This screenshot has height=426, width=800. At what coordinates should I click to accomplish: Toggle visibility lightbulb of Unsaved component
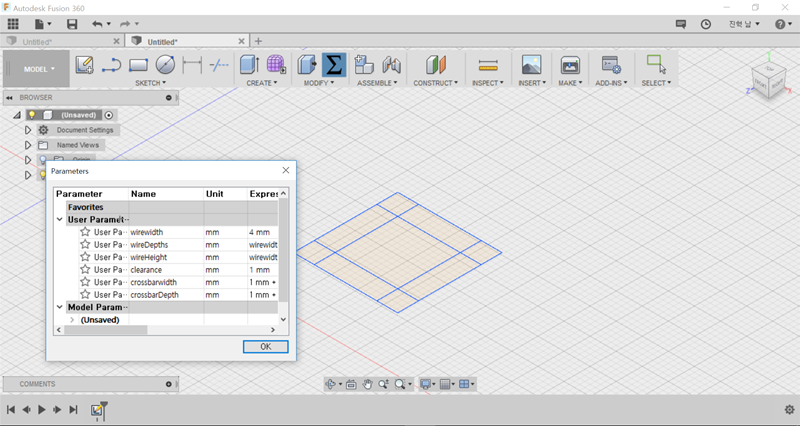point(32,115)
